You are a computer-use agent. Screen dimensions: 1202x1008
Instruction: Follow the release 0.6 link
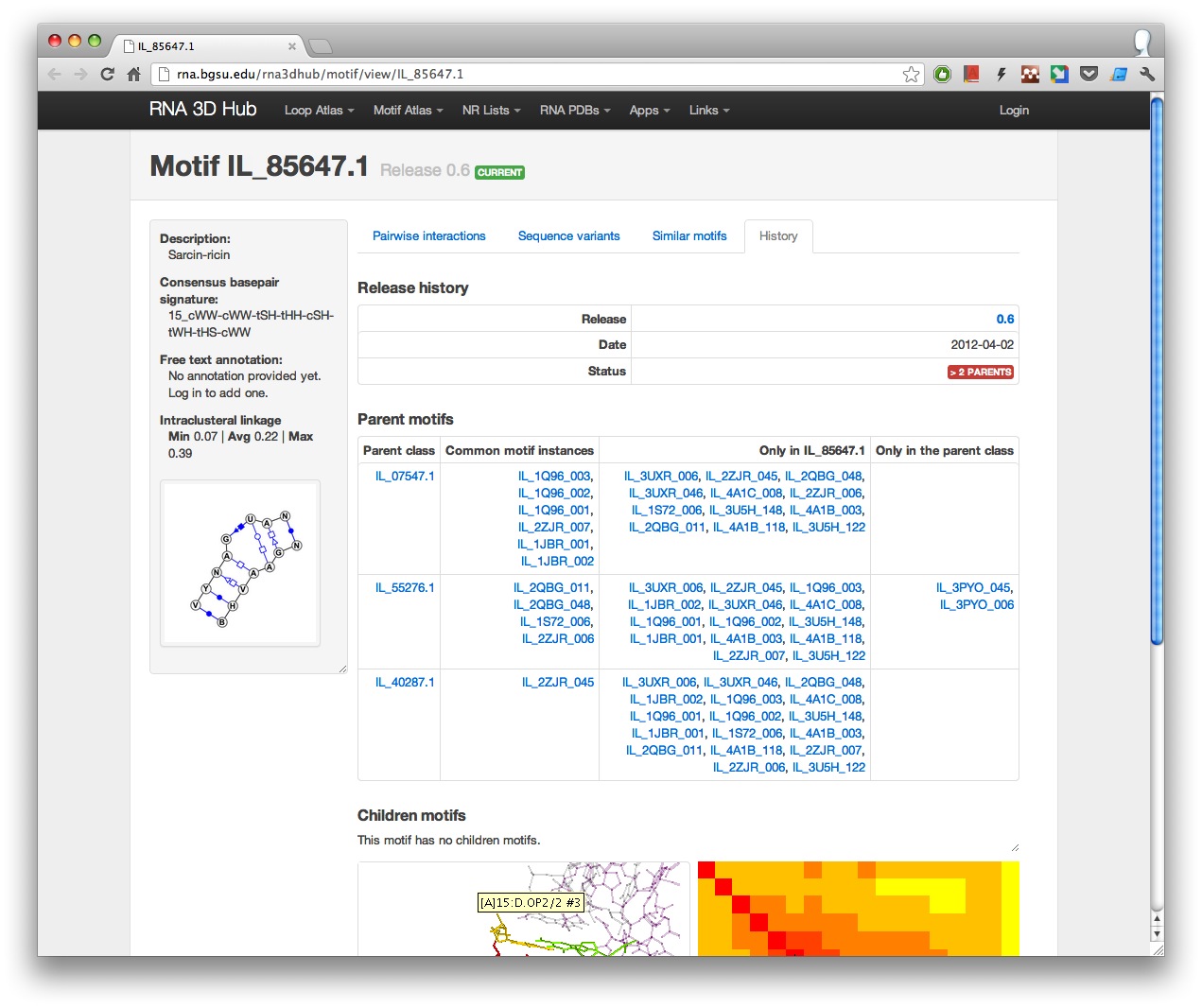(1004, 320)
